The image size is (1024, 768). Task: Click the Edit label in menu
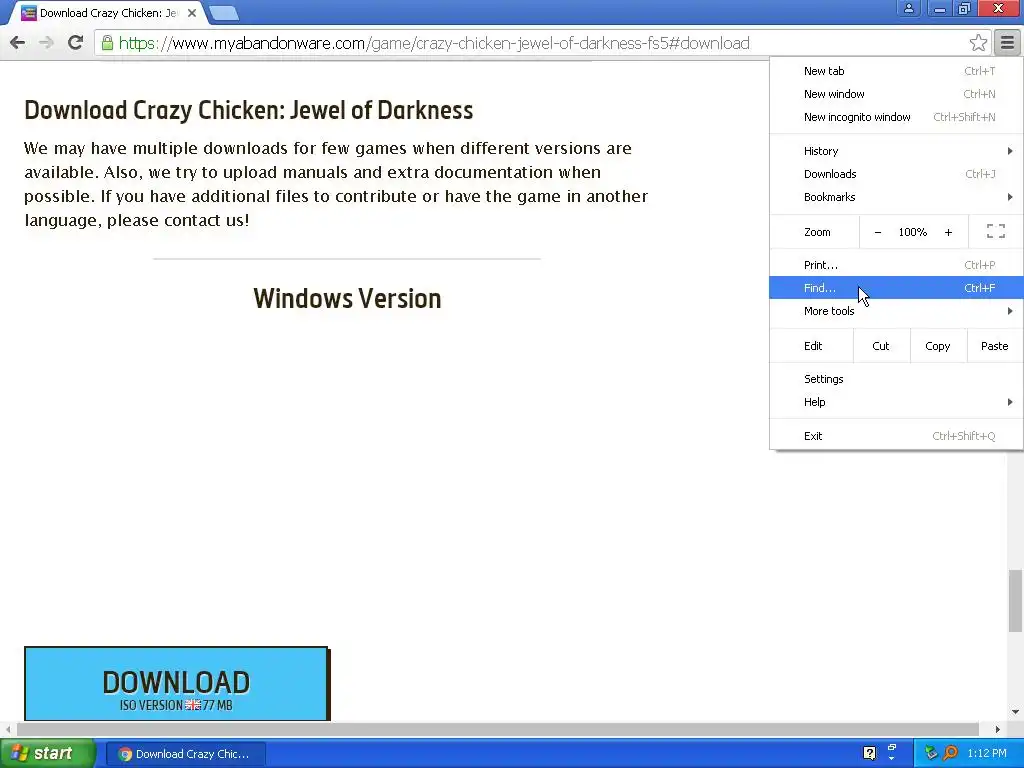pos(813,345)
